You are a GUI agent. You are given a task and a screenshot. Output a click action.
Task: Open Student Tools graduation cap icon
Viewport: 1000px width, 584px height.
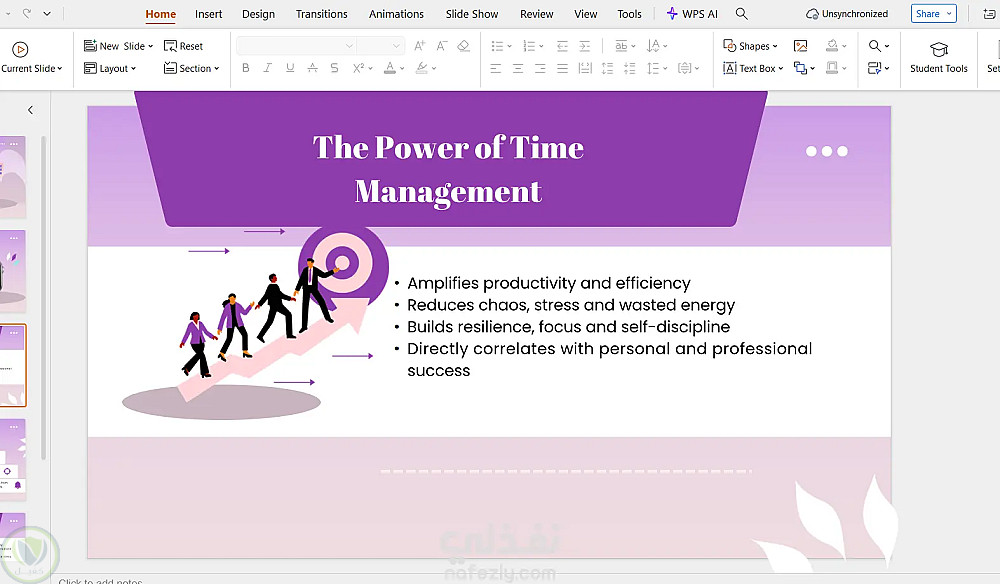938,49
